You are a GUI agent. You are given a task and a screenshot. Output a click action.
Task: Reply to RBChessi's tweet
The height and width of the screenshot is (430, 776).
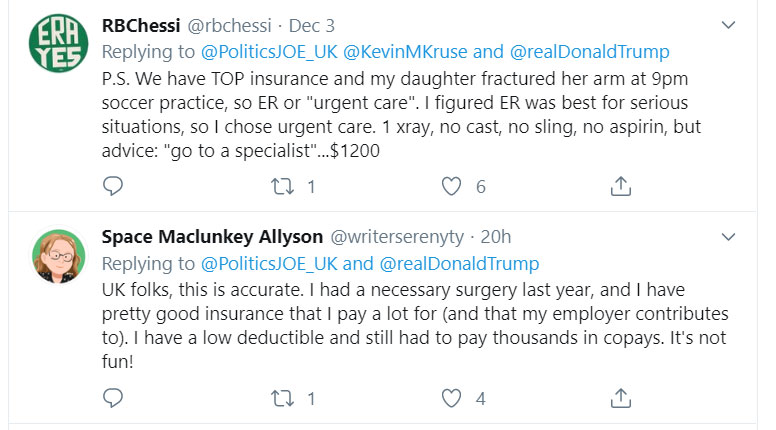113,186
